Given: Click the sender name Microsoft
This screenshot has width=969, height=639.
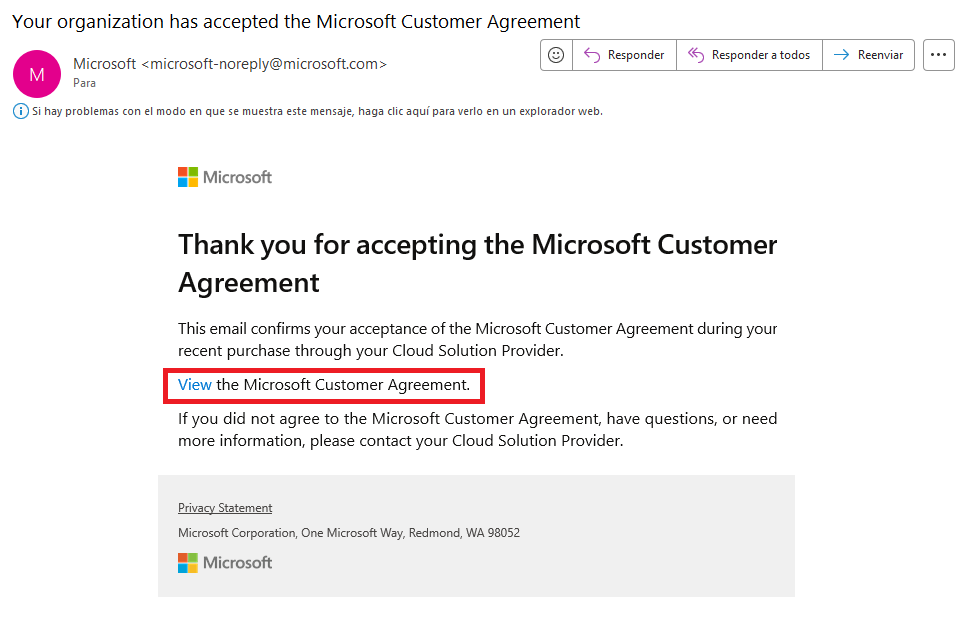Looking at the screenshot, I should point(104,64).
